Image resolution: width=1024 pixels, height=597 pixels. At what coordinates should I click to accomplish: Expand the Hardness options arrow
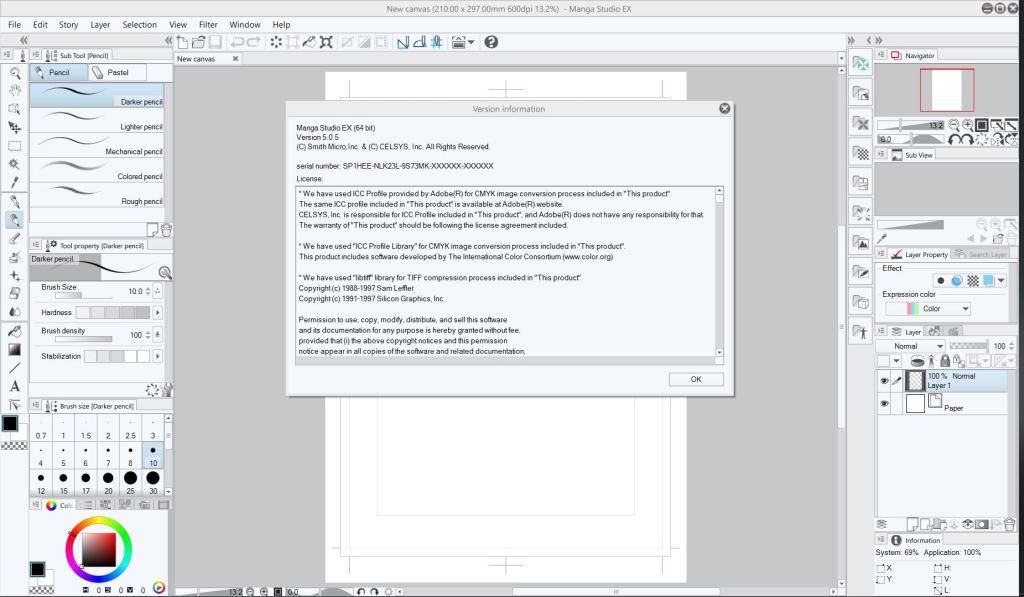157,312
